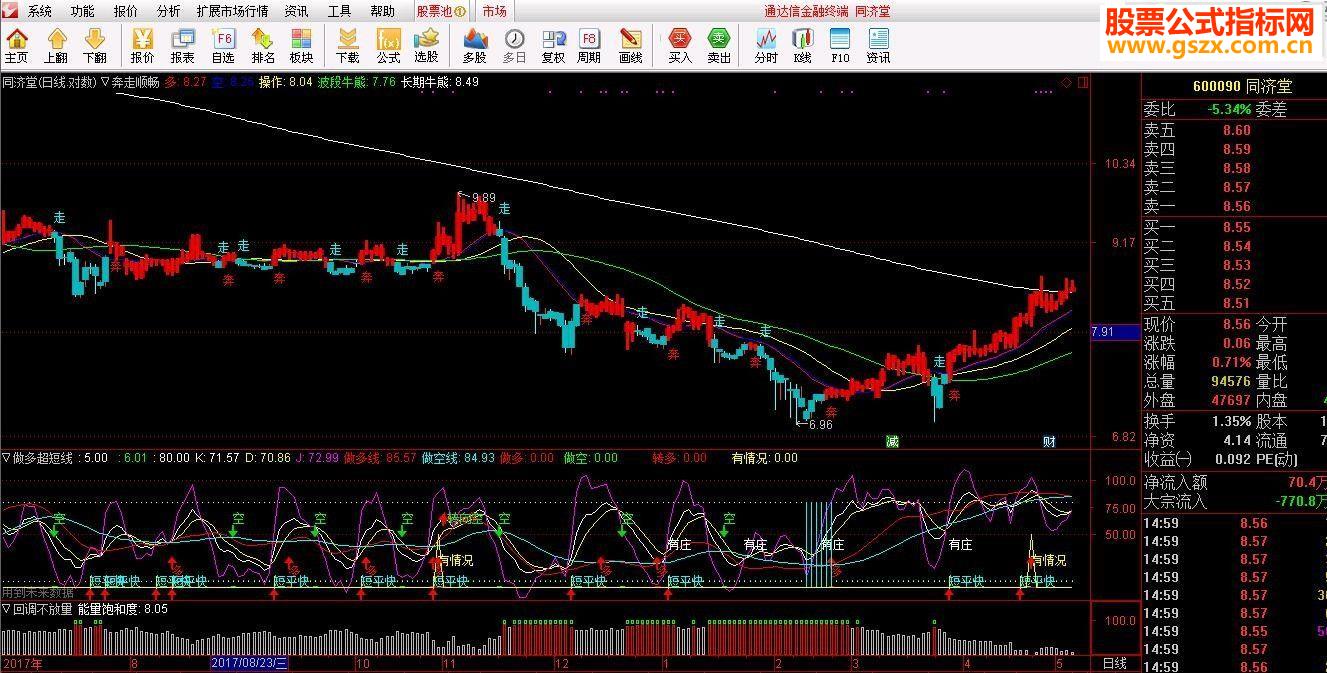
Task: Click the 委比 value -5.34%
Action: point(1229,110)
